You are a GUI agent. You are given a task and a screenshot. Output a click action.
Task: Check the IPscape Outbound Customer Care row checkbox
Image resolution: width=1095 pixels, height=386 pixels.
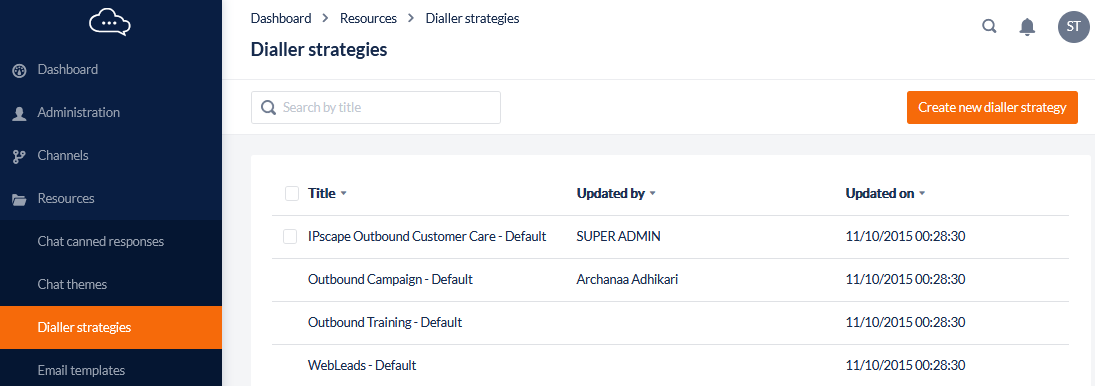point(290,237)
